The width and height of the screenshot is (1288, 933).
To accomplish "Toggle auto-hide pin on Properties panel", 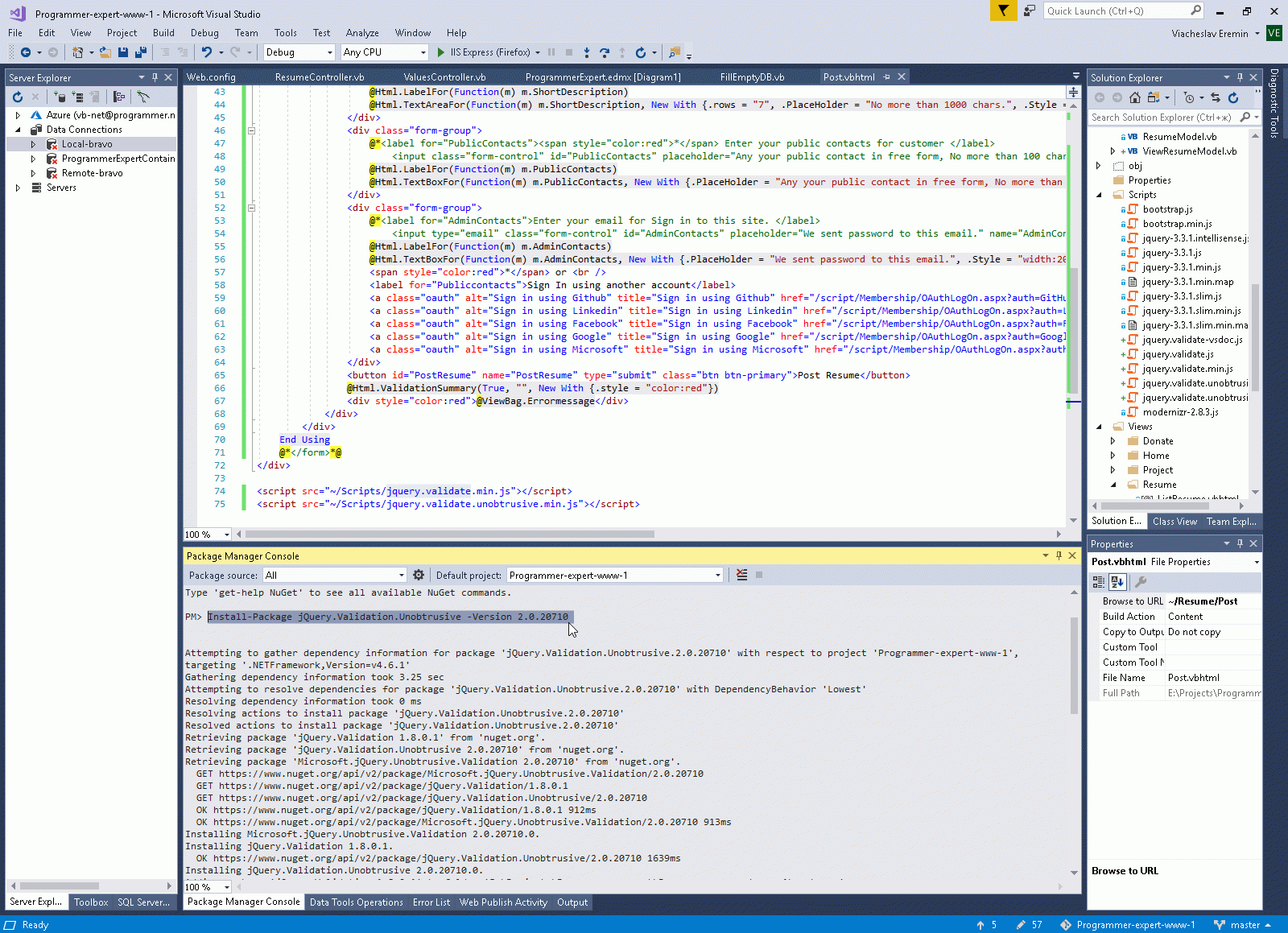I will 1240,543.
